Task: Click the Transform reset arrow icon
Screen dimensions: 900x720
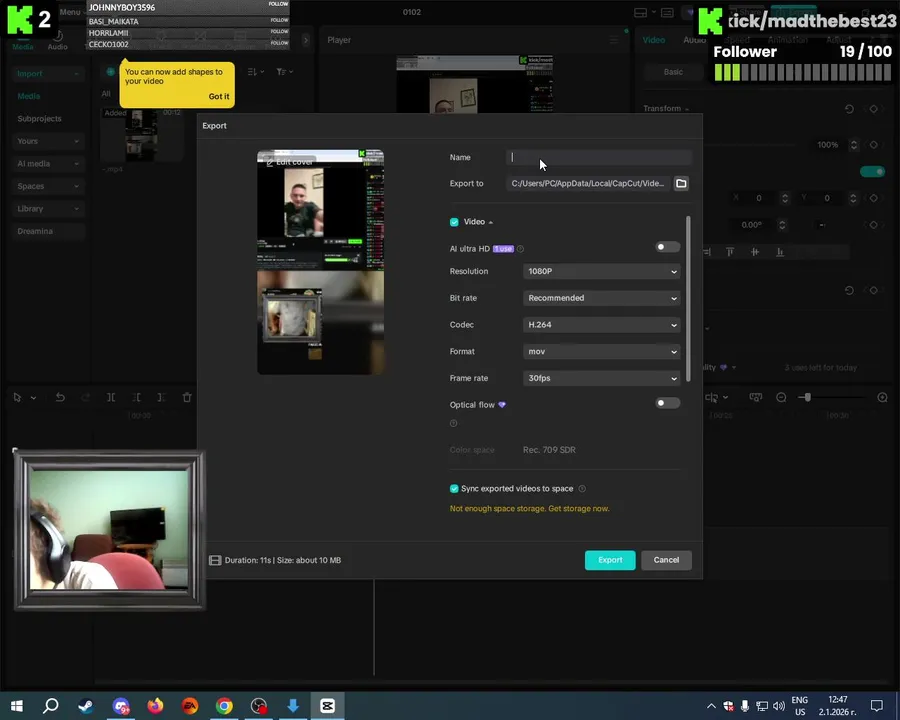Action: coord(849,109)
